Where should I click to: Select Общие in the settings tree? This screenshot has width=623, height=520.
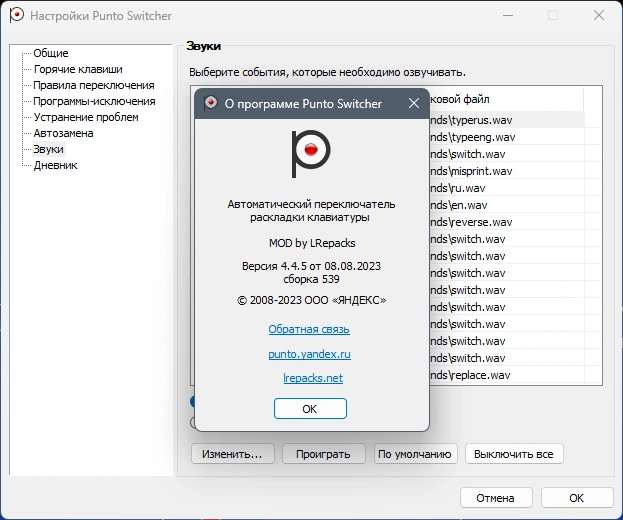pos(50,53)
